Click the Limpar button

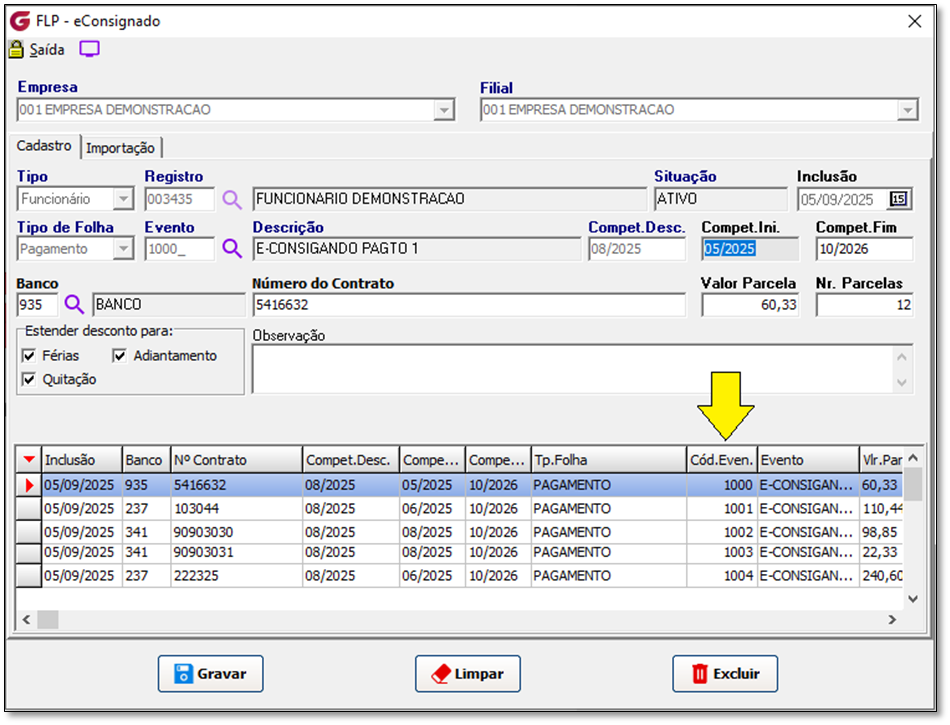468,674
